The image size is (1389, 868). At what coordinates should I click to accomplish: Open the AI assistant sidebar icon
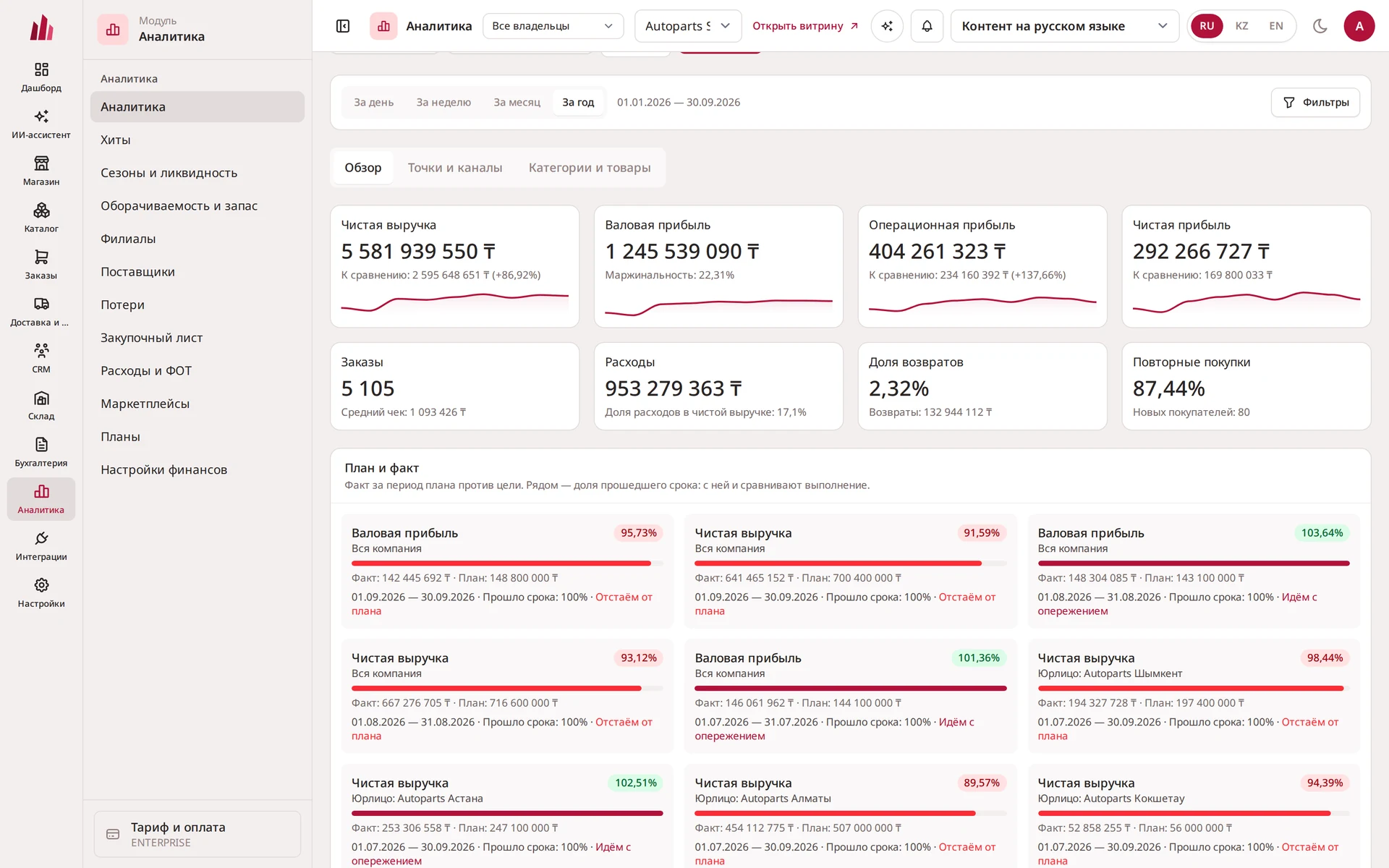[41, 116]
